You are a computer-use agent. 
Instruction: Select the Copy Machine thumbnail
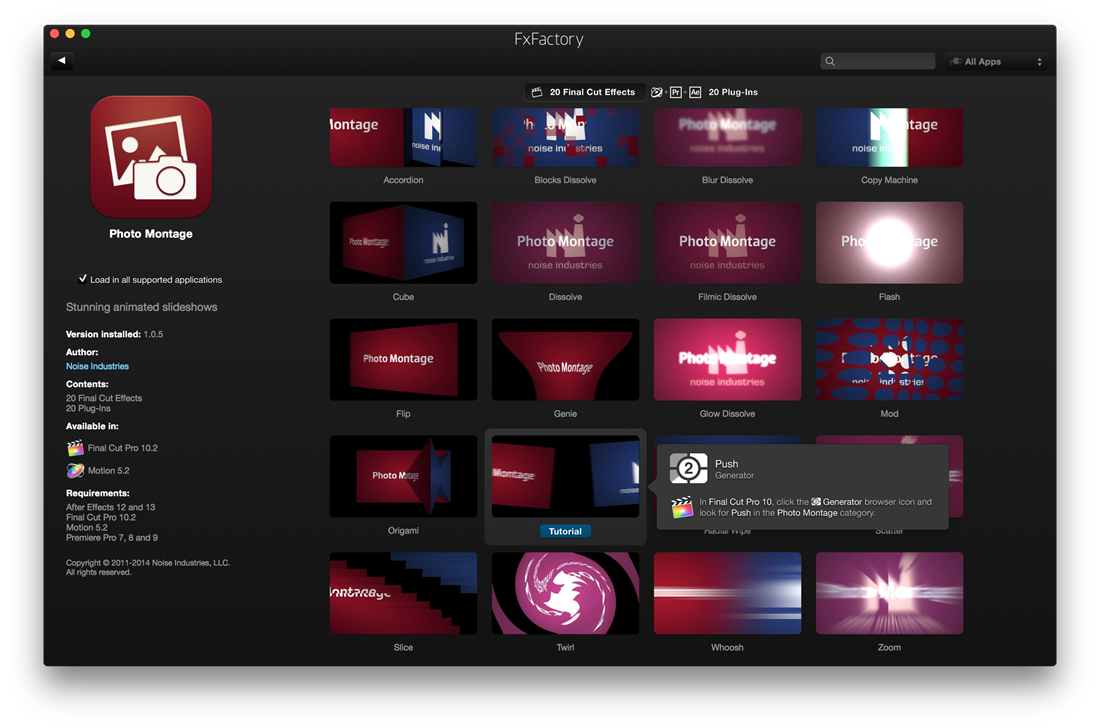click(890, 137)
